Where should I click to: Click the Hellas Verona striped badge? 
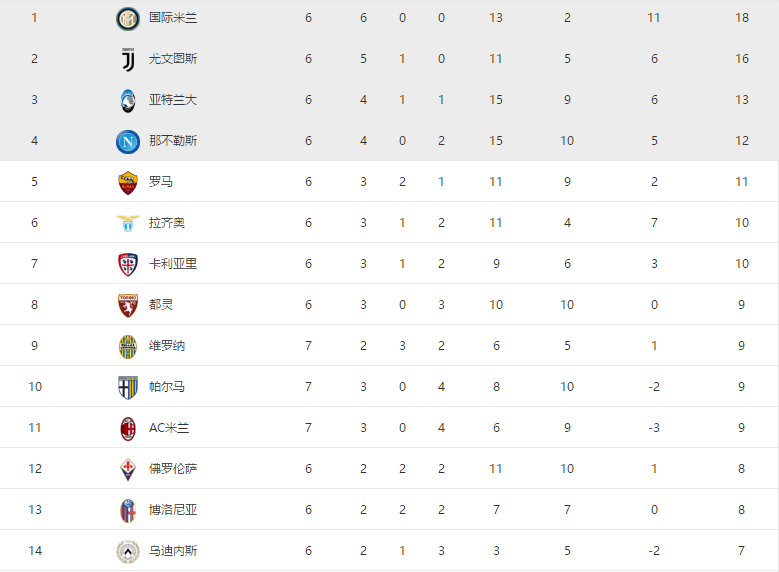tap(128, 347)
